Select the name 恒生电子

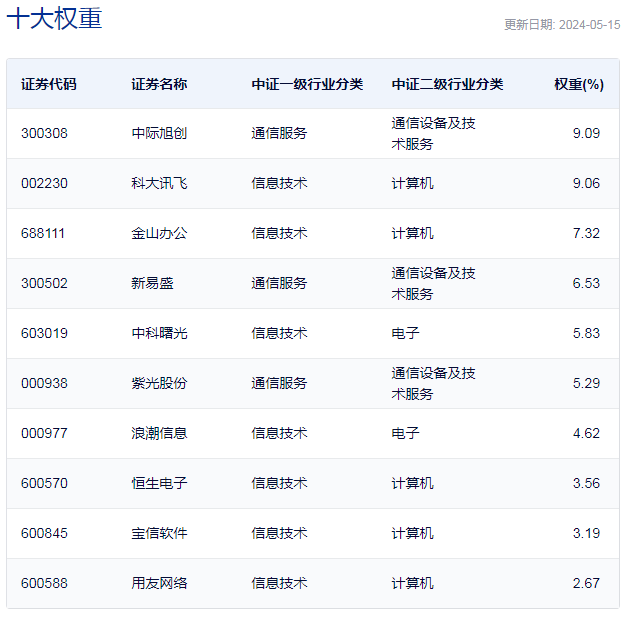(x=159, y=483)
